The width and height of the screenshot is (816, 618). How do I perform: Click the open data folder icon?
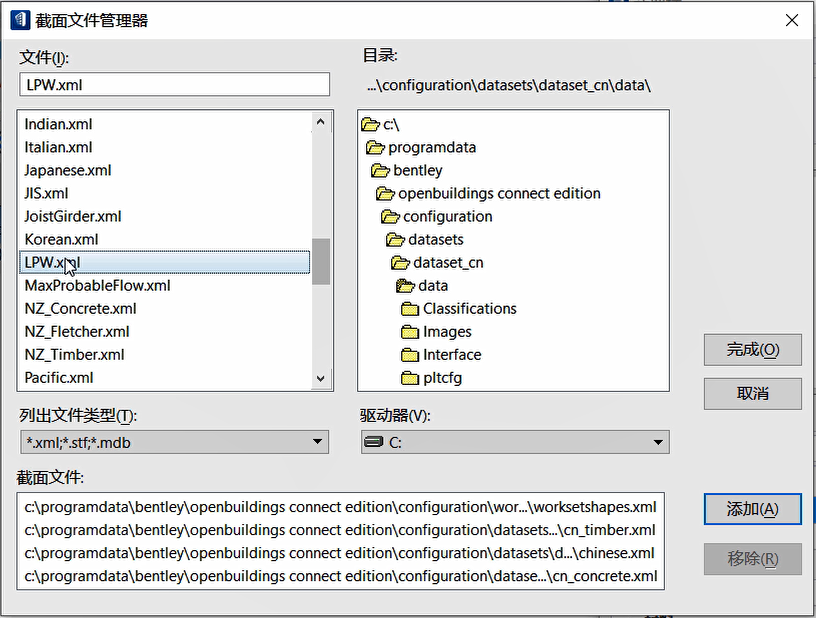coord(405,286)
